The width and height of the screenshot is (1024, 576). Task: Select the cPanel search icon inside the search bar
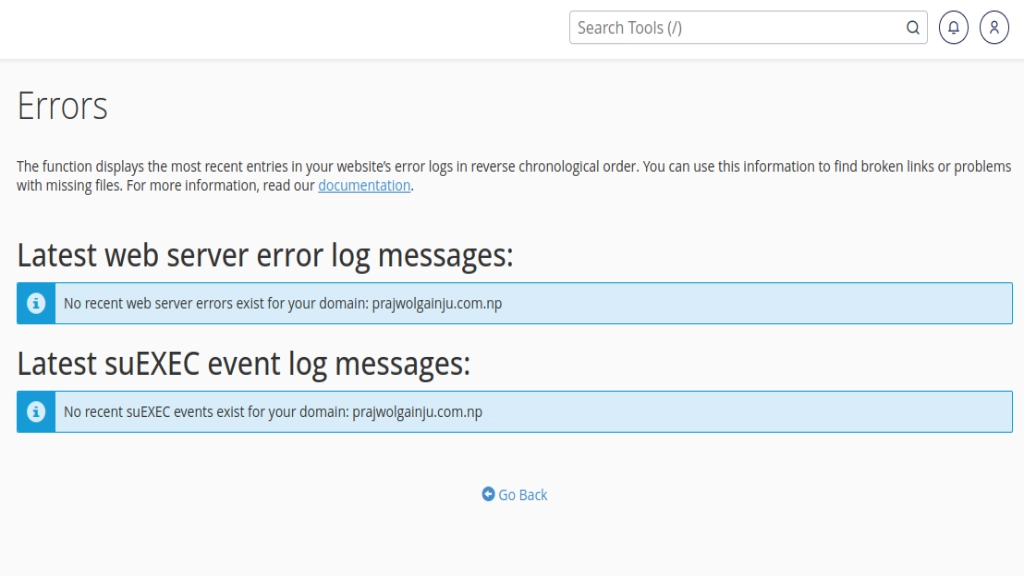pyautogui.click(x=912, y=27)
